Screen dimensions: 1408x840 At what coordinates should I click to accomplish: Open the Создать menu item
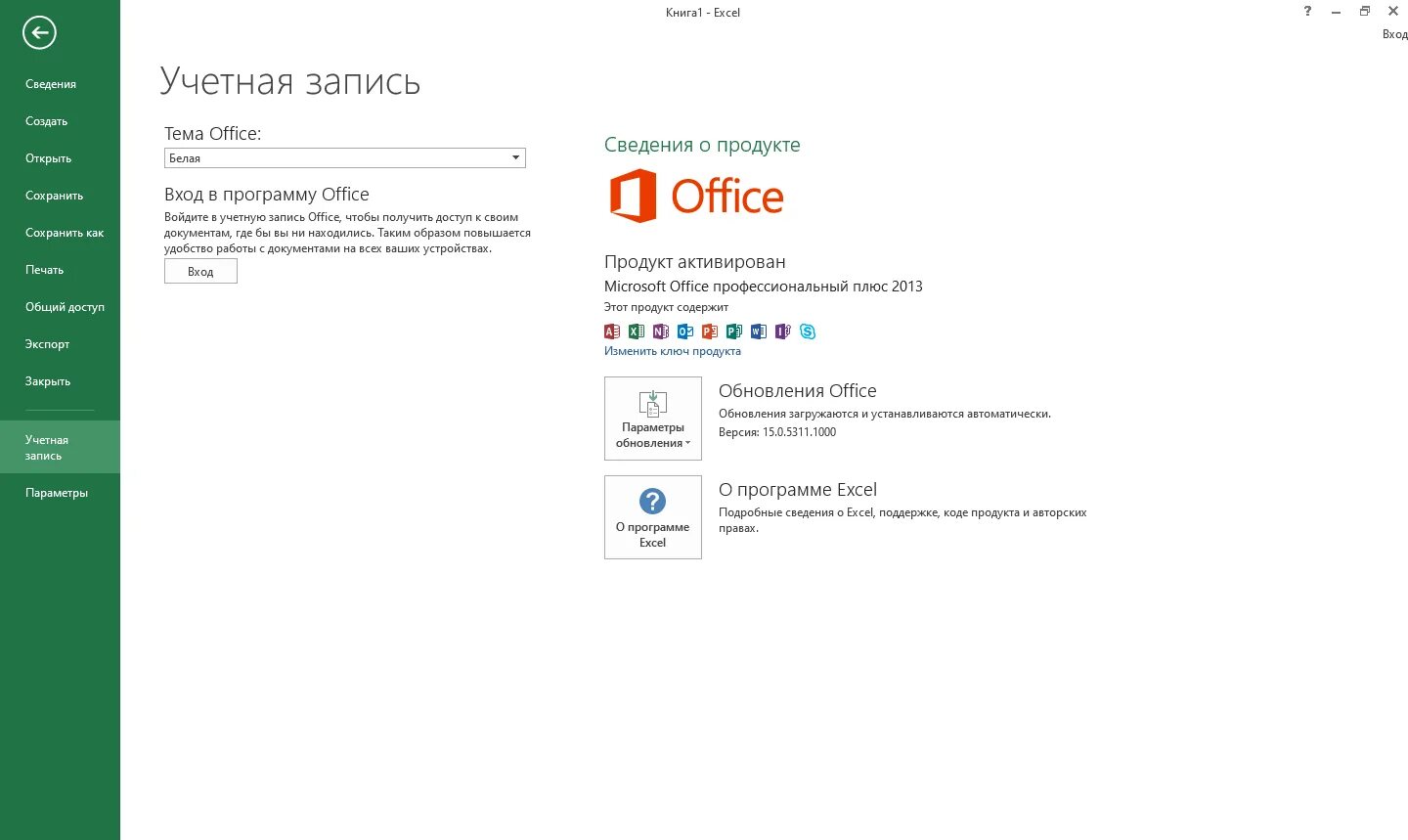60,121
